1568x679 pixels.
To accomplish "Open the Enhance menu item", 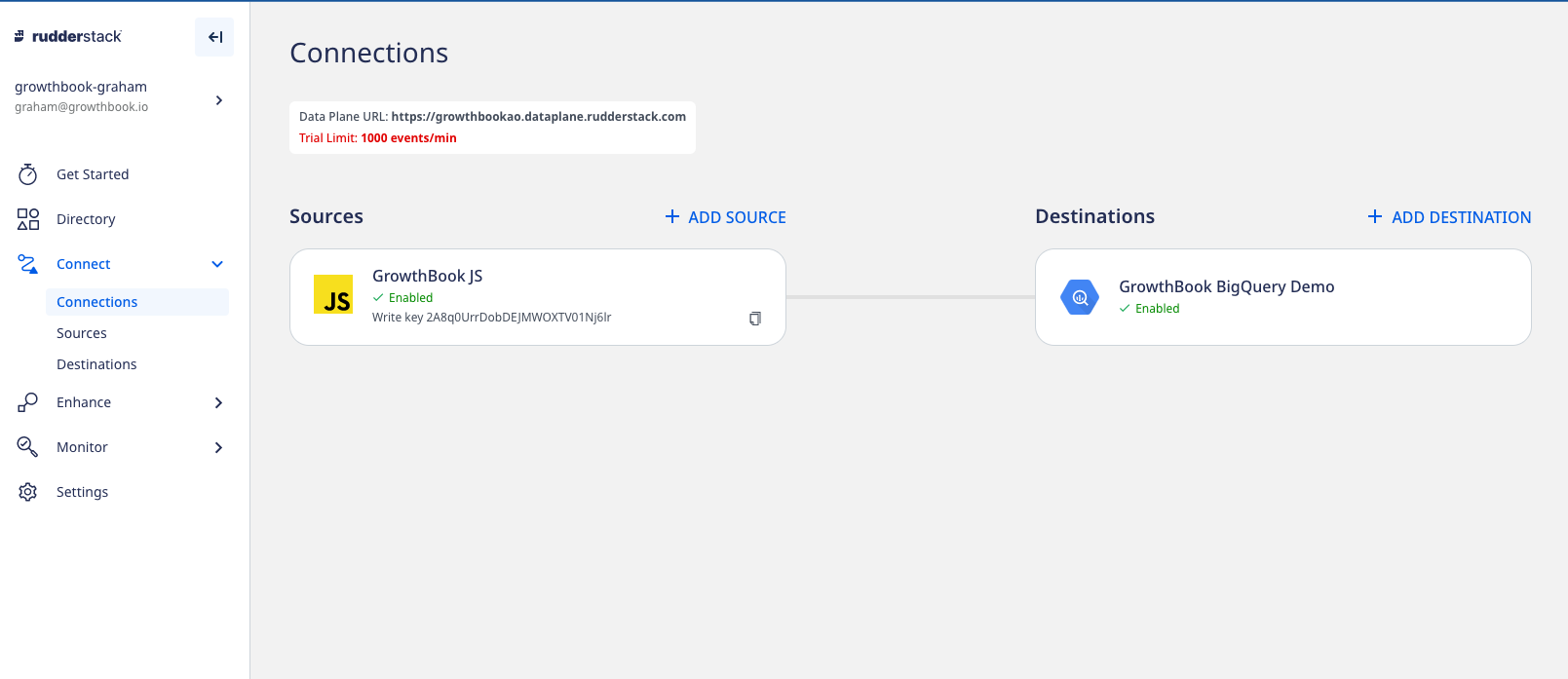I will 84,402.
